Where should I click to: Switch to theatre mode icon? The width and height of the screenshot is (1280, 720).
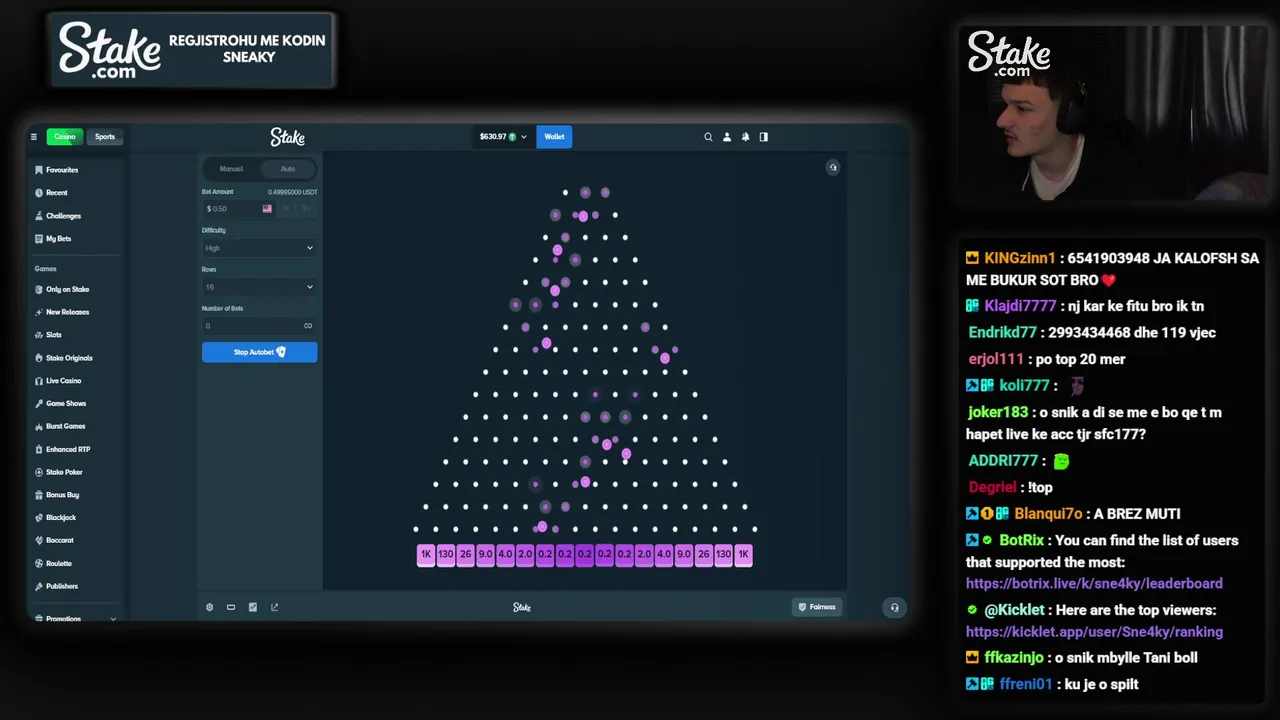tap(231, 607)
